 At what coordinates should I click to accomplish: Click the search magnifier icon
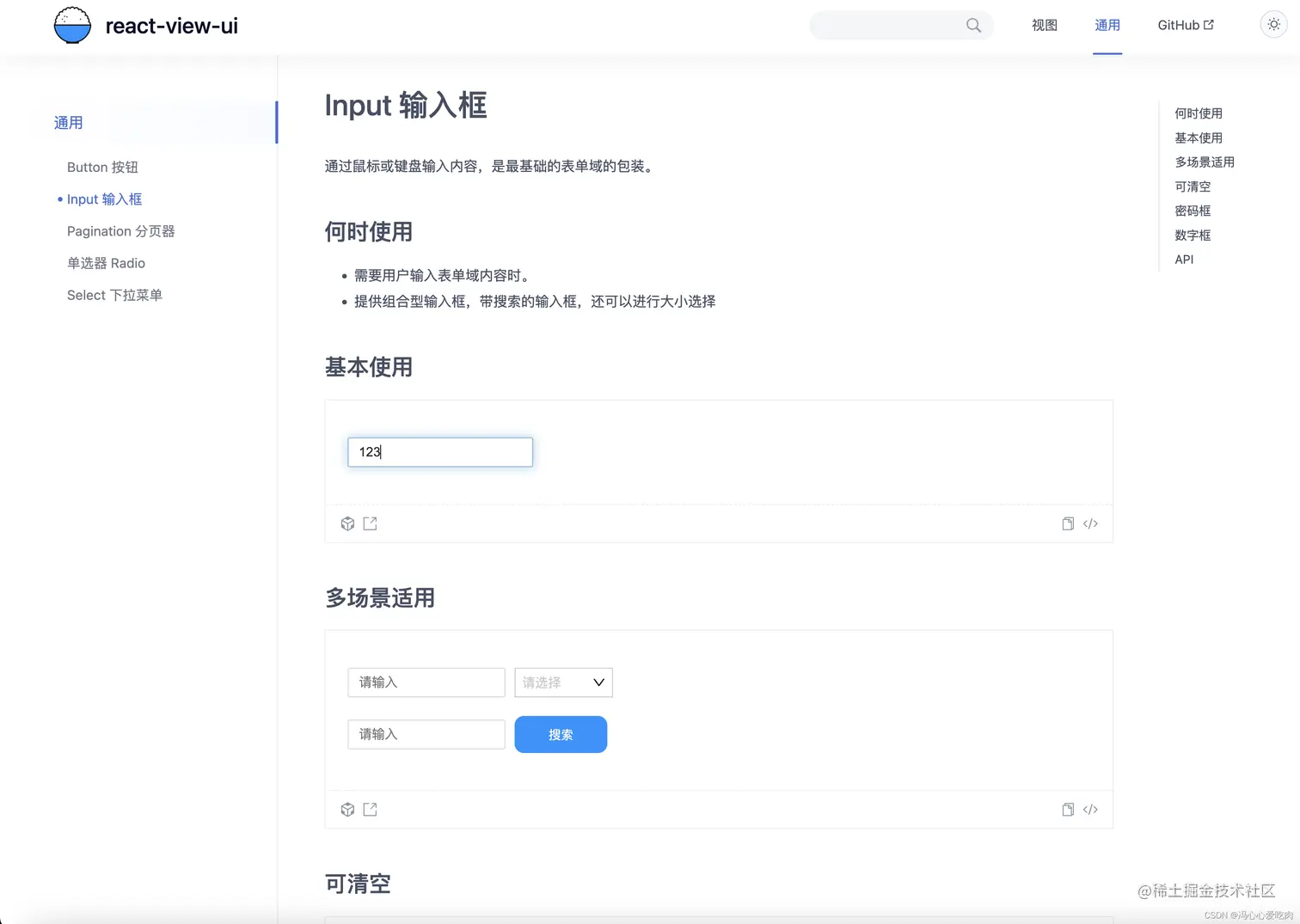pos(973,25)
